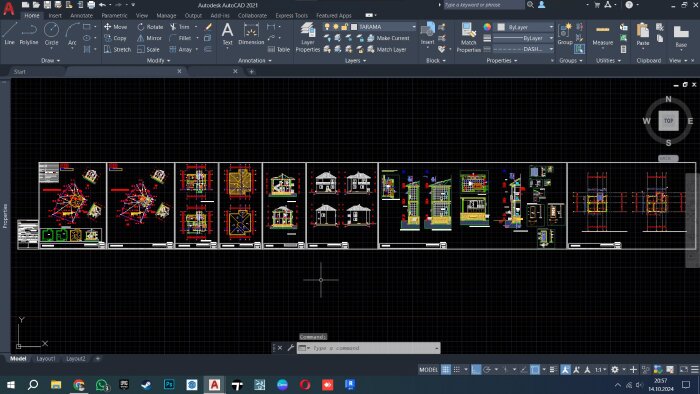Screen dimensions: 700x394
Task: Open the Parametric ribbon tab
Action: point(114,15)
